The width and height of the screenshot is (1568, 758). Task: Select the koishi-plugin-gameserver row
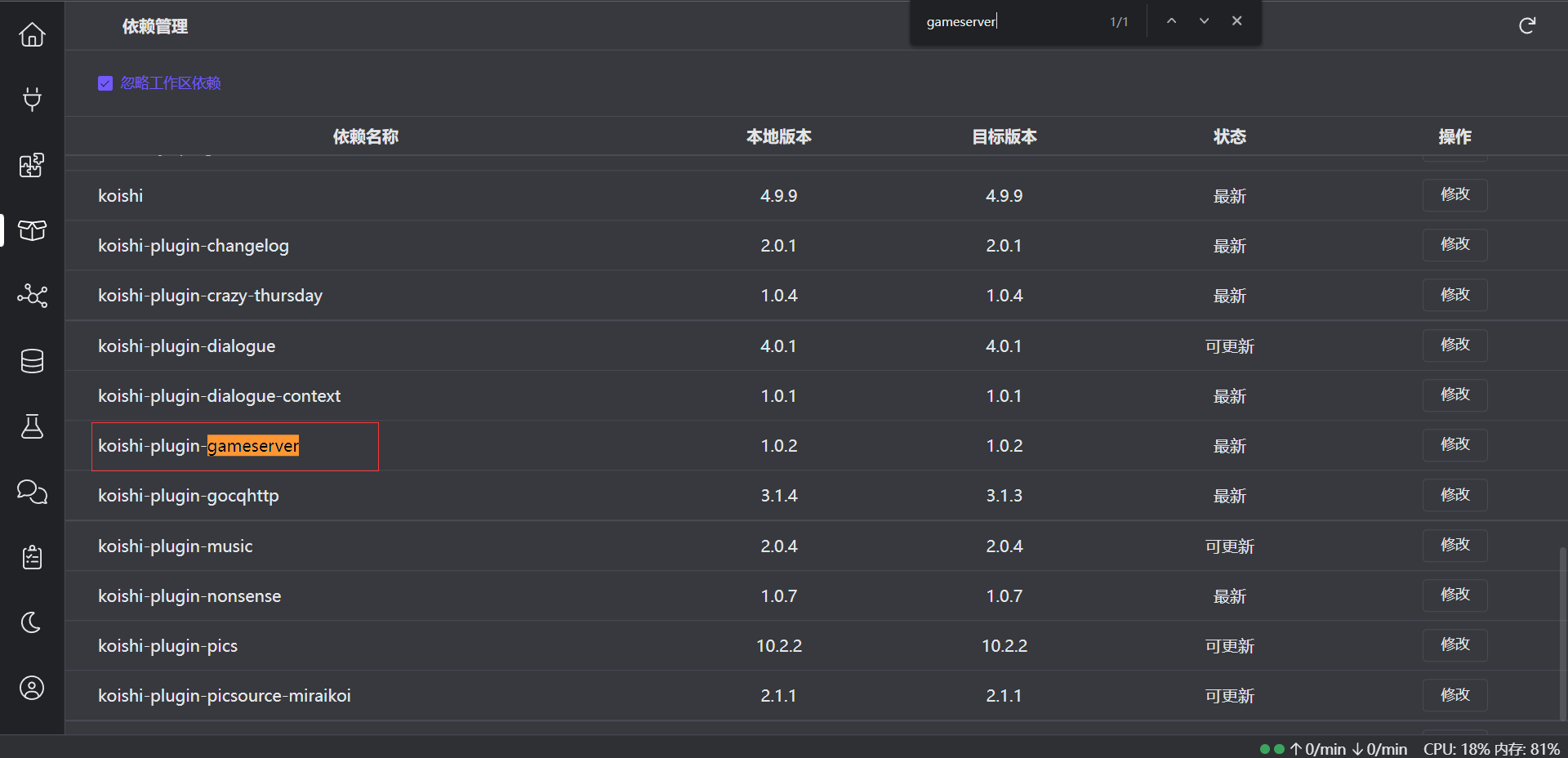[x=234, y=446]
